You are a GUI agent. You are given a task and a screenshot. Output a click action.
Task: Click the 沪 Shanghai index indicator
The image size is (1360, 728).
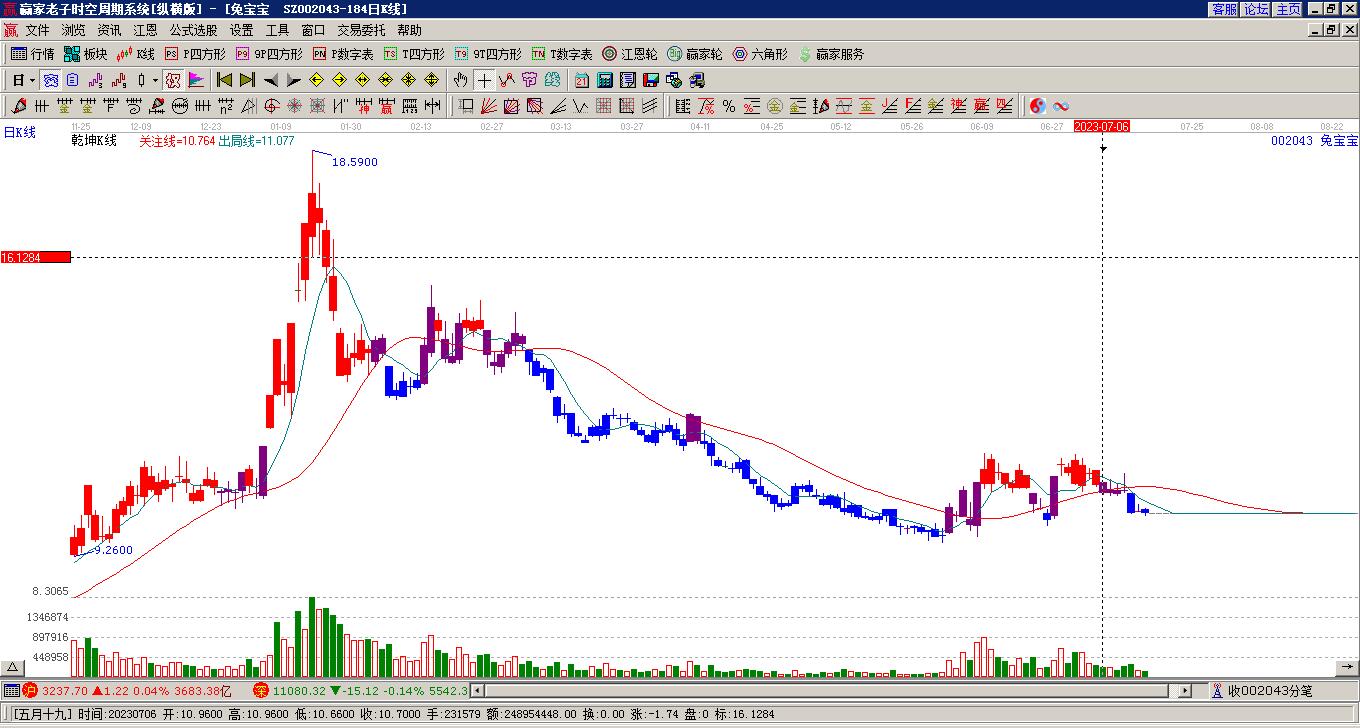point(30,691)
